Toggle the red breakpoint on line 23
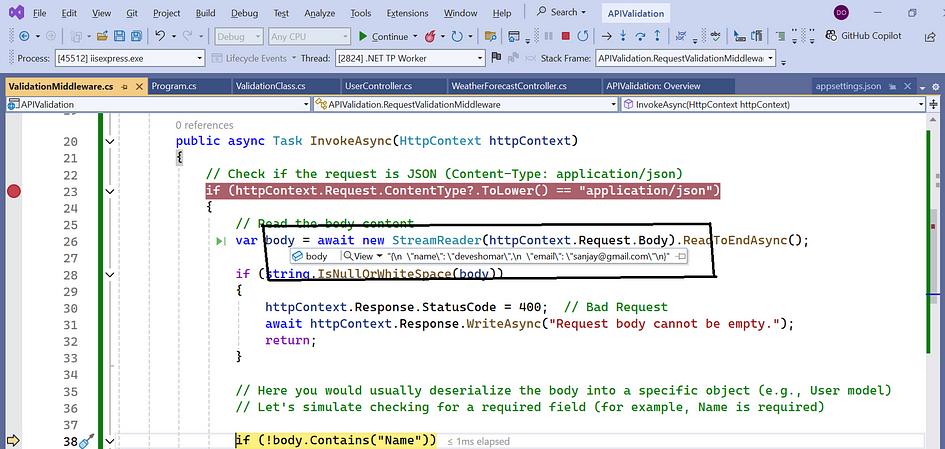Screen dimensions: 945x449 pos(13,192)
